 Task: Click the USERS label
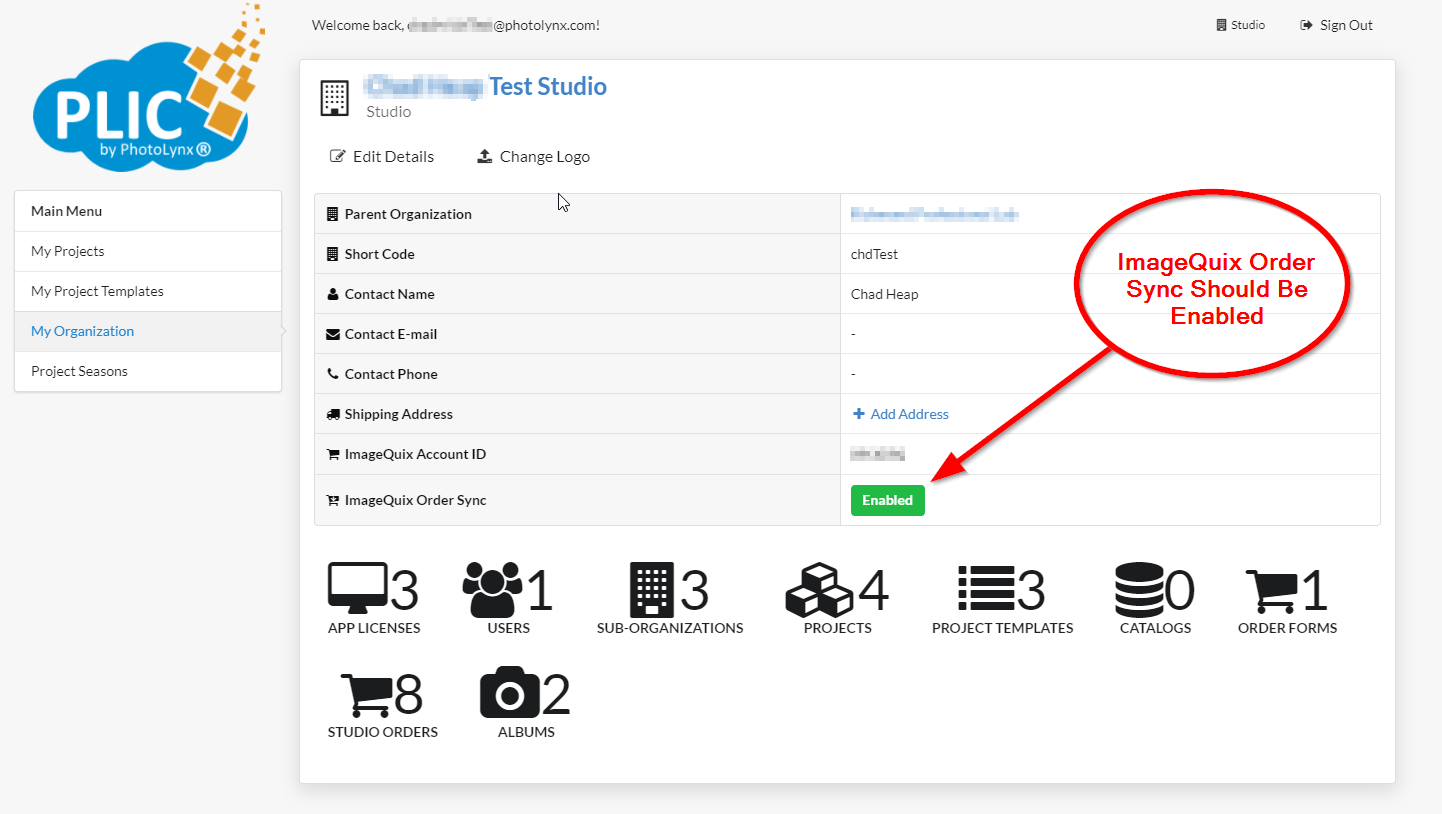509,628
